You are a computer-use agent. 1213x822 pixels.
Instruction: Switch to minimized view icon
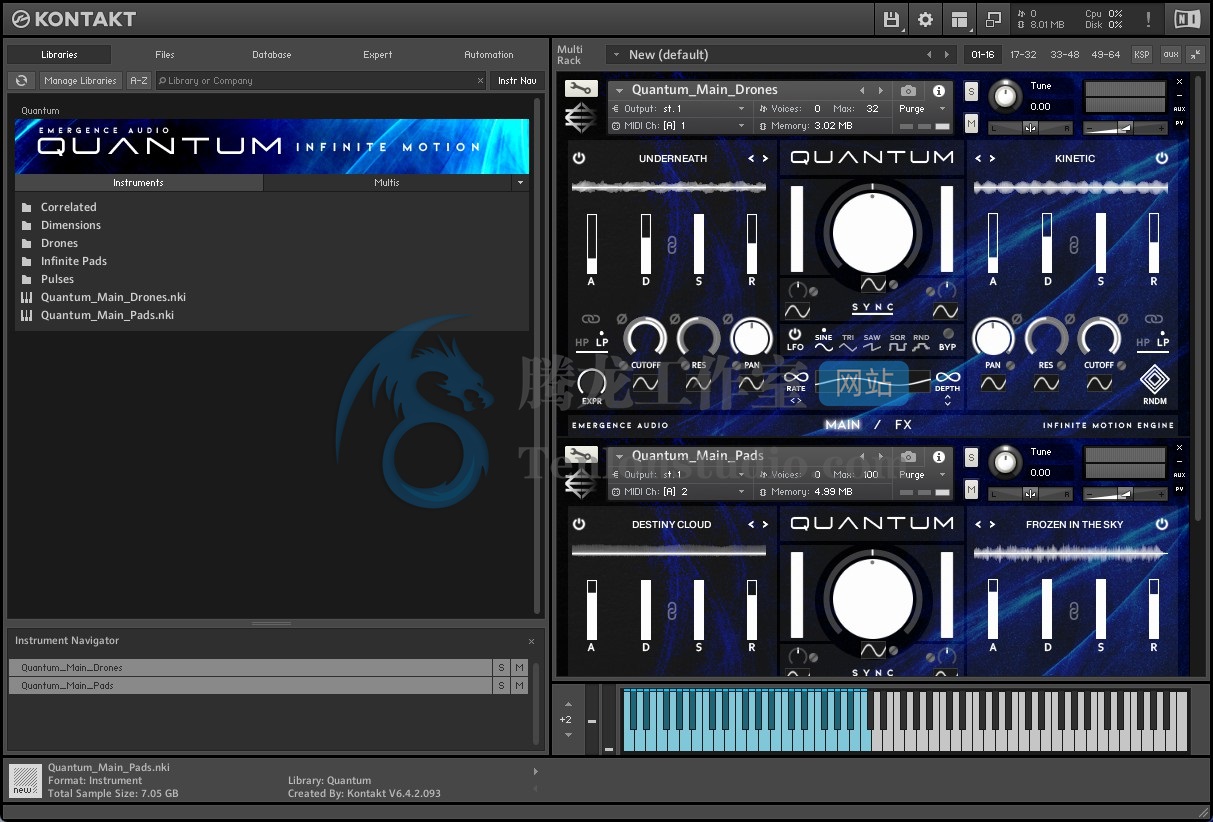993,18
